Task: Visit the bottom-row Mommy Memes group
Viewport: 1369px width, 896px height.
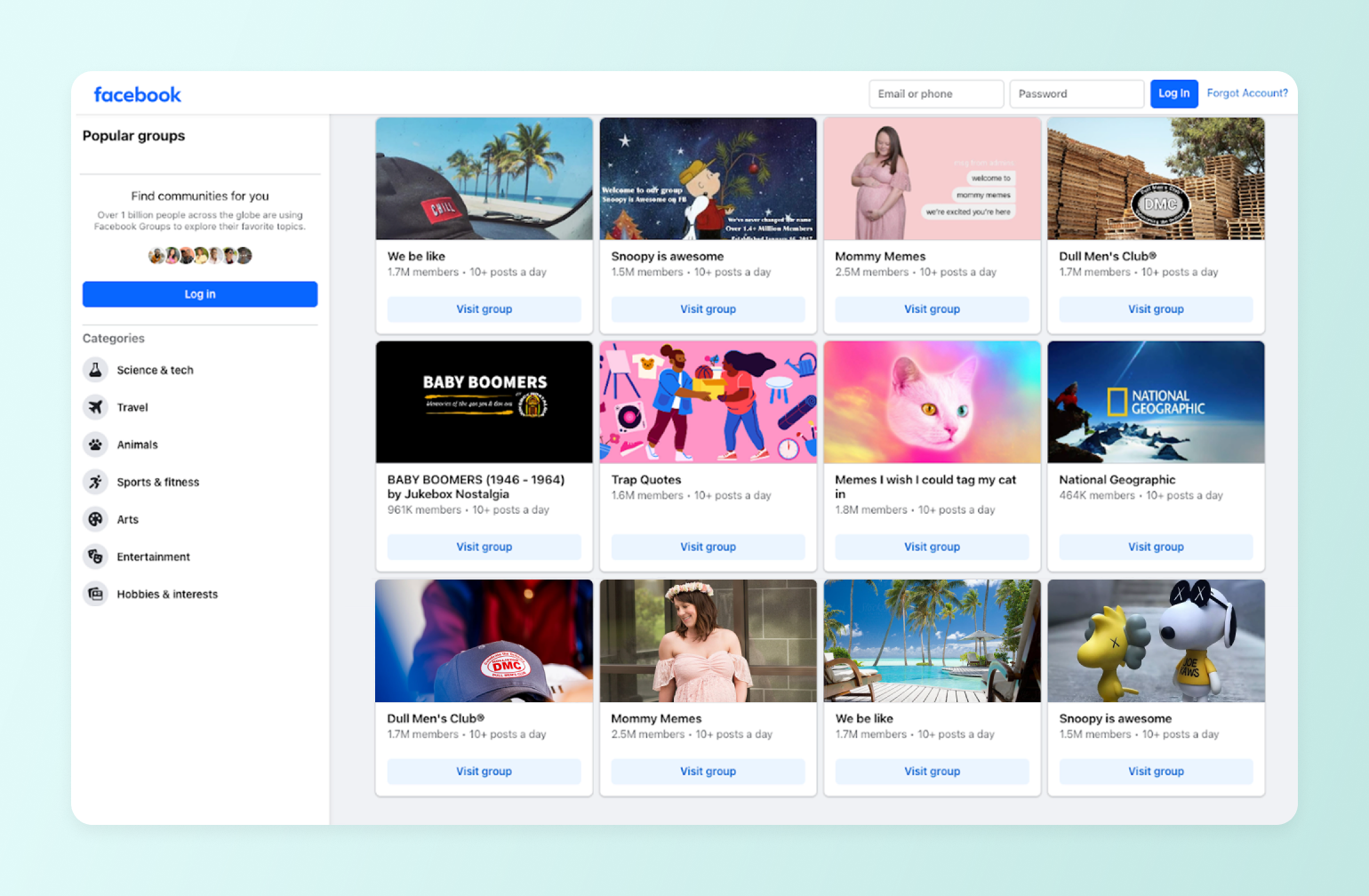Action: [x=709, y=772]
